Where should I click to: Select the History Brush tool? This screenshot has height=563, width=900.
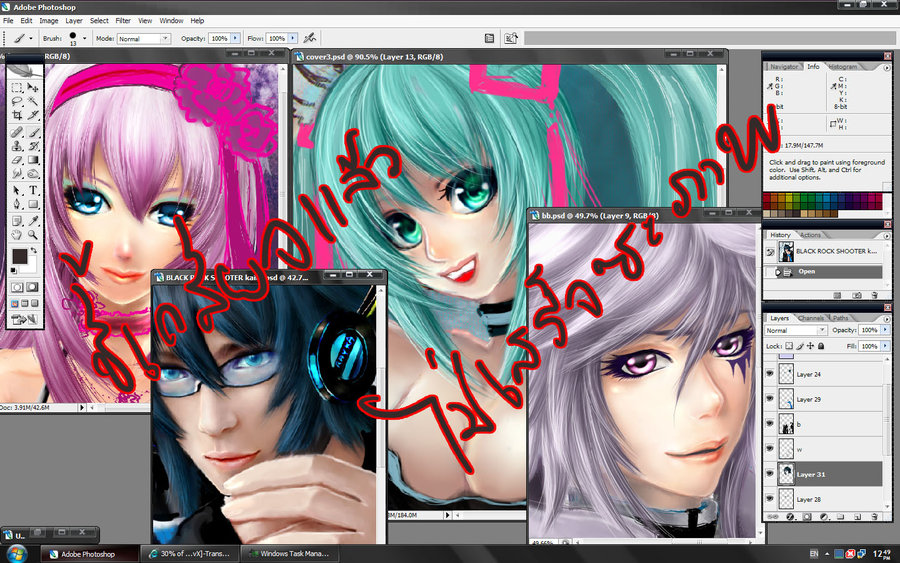click(33, 146)
